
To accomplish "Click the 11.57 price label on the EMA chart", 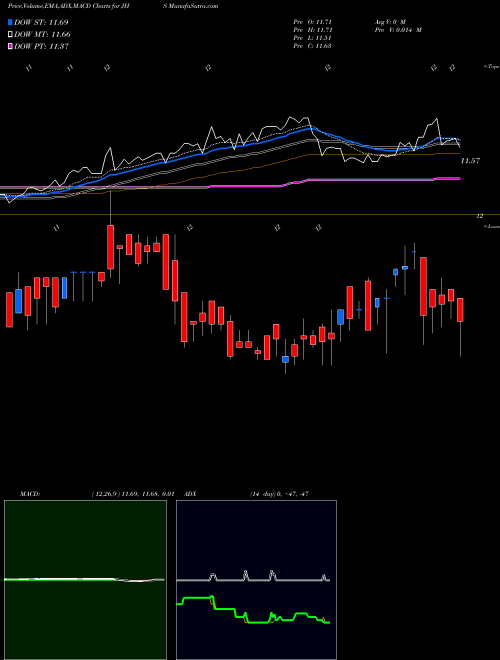I will (470, 161).
